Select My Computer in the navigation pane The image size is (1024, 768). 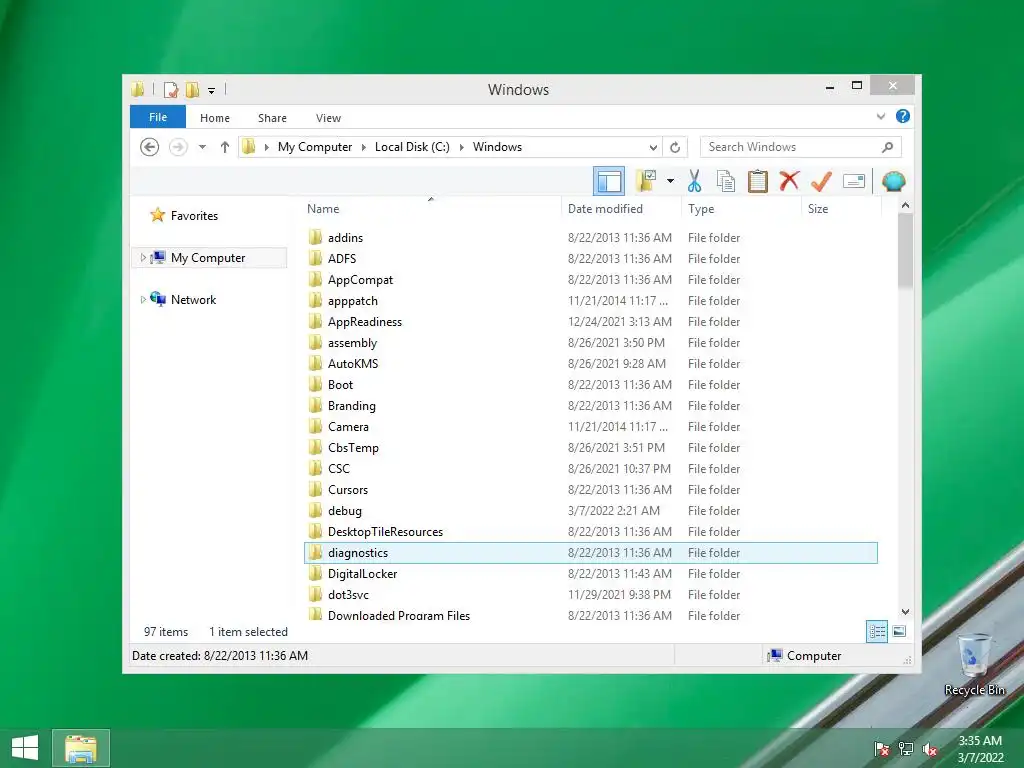pyautogui.click(x=208, y=258)
